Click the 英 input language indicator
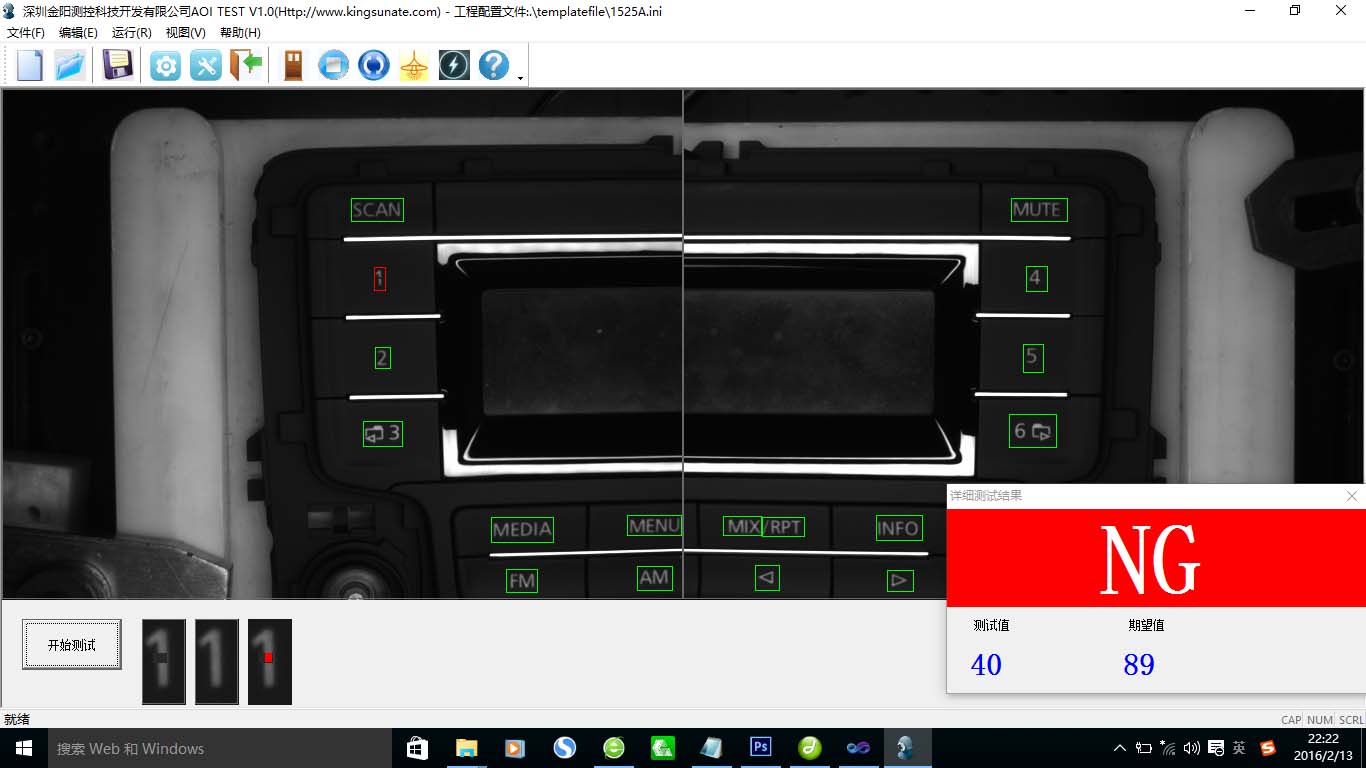Screen dimensions: 1366x768 click(1239, 748)
